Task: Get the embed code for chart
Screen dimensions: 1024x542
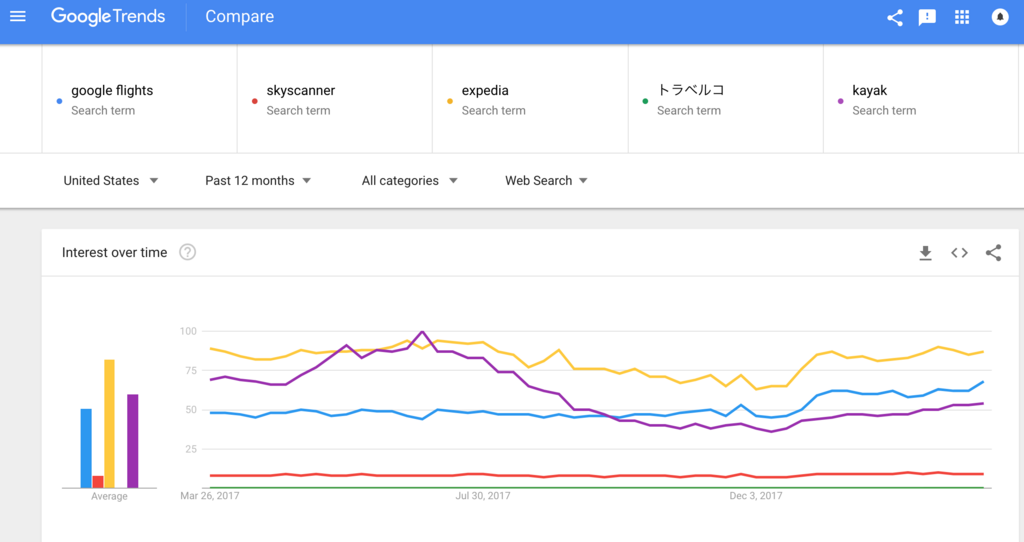Action: pyautogui.click(x=959, y=253)
